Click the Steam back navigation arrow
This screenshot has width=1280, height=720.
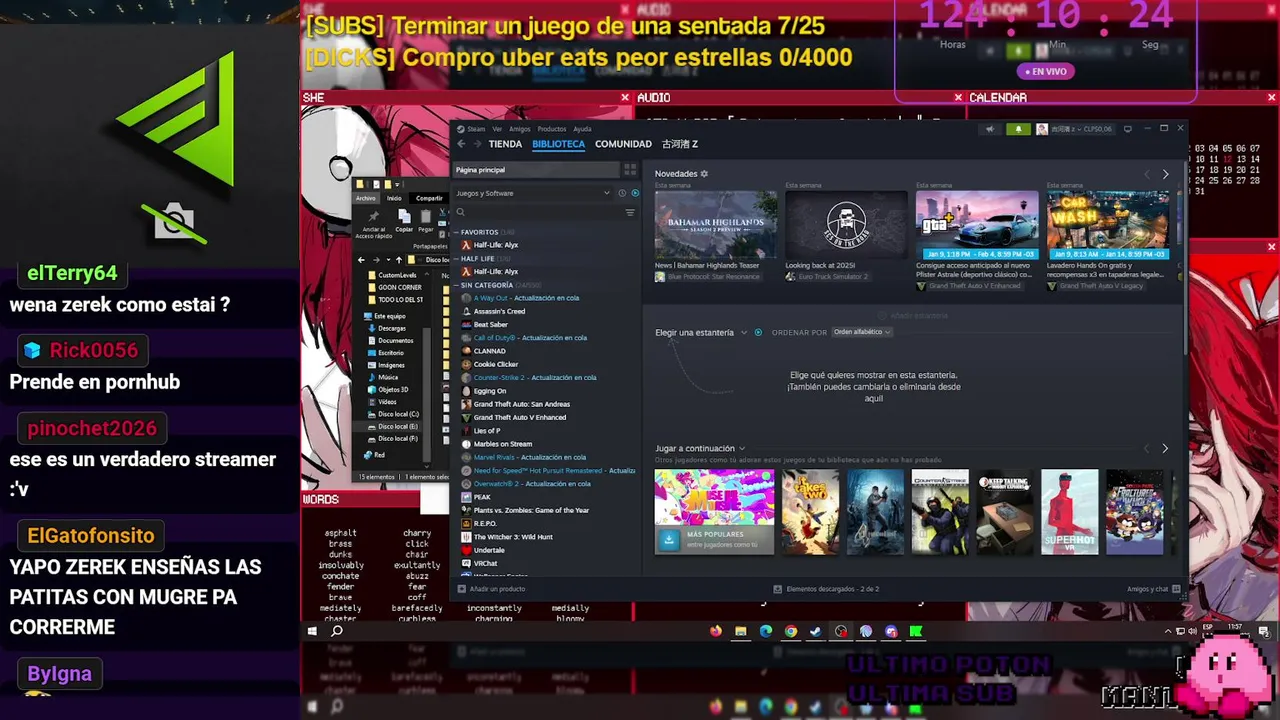click(461, 144)
